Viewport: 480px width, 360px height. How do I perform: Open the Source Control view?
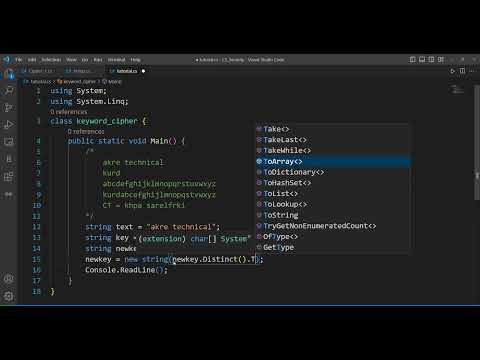[x=9, y=107]
